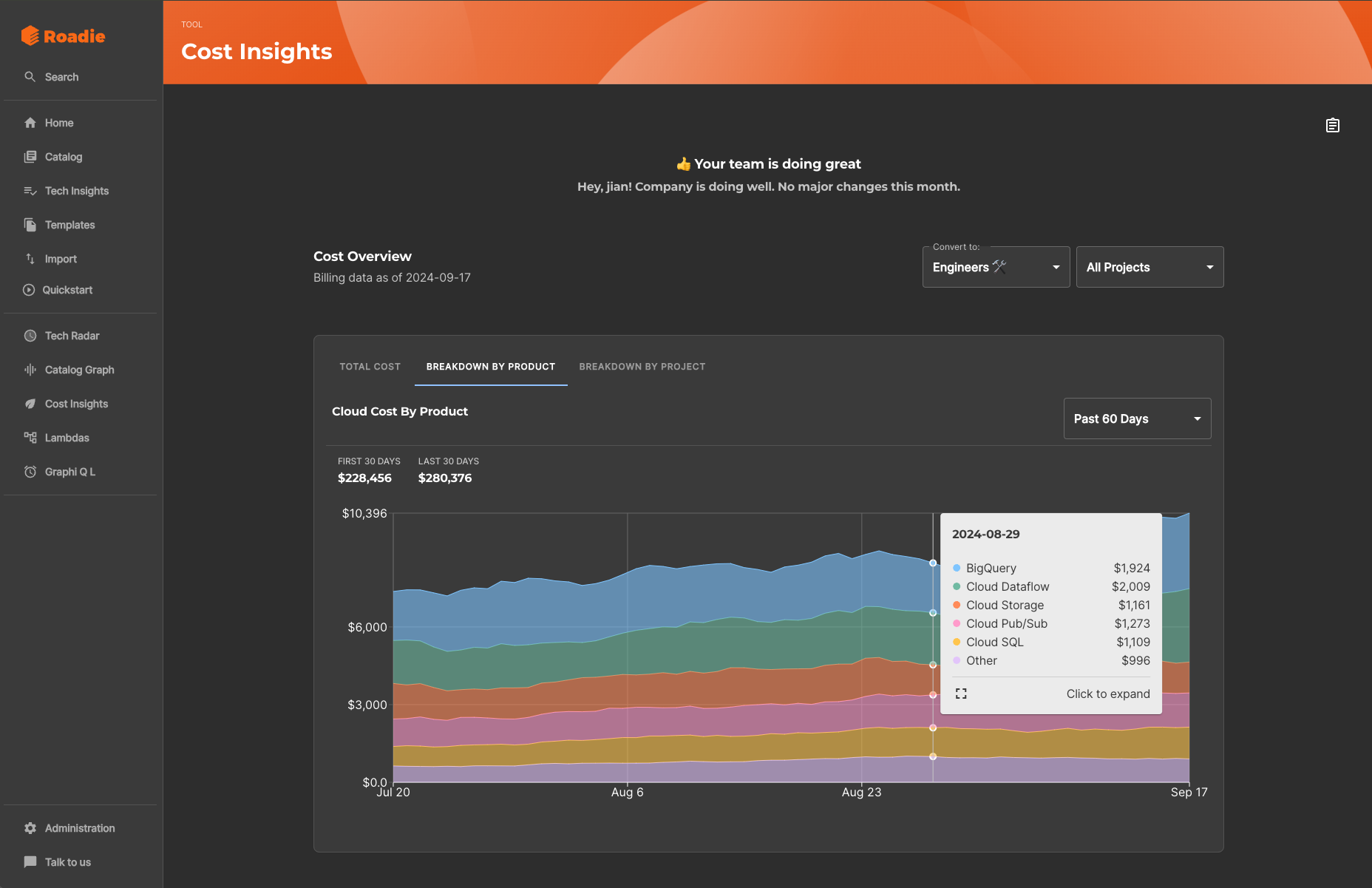Click the Talk to us chat icon
Screen dimensions: 1372x888
(30, 862)
